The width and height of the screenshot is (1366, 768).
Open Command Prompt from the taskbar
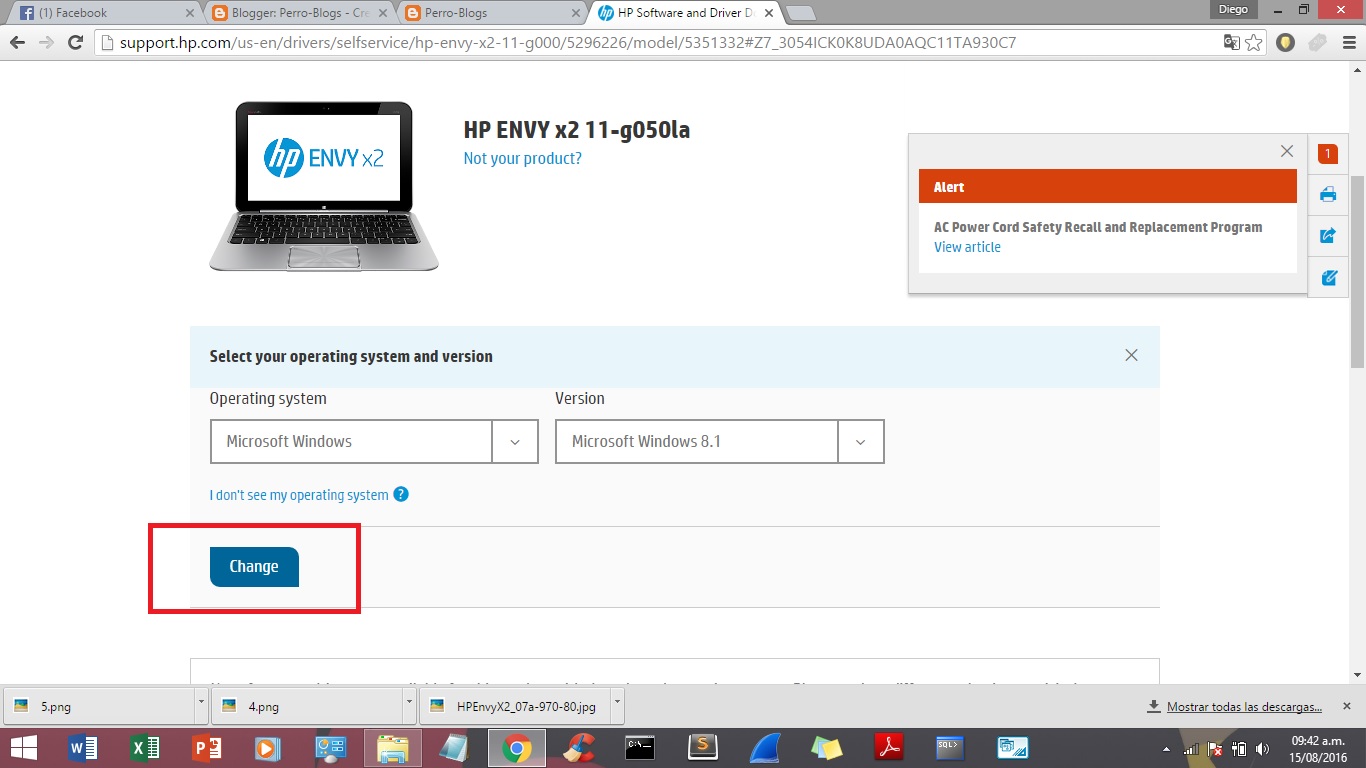click(640, 748)
